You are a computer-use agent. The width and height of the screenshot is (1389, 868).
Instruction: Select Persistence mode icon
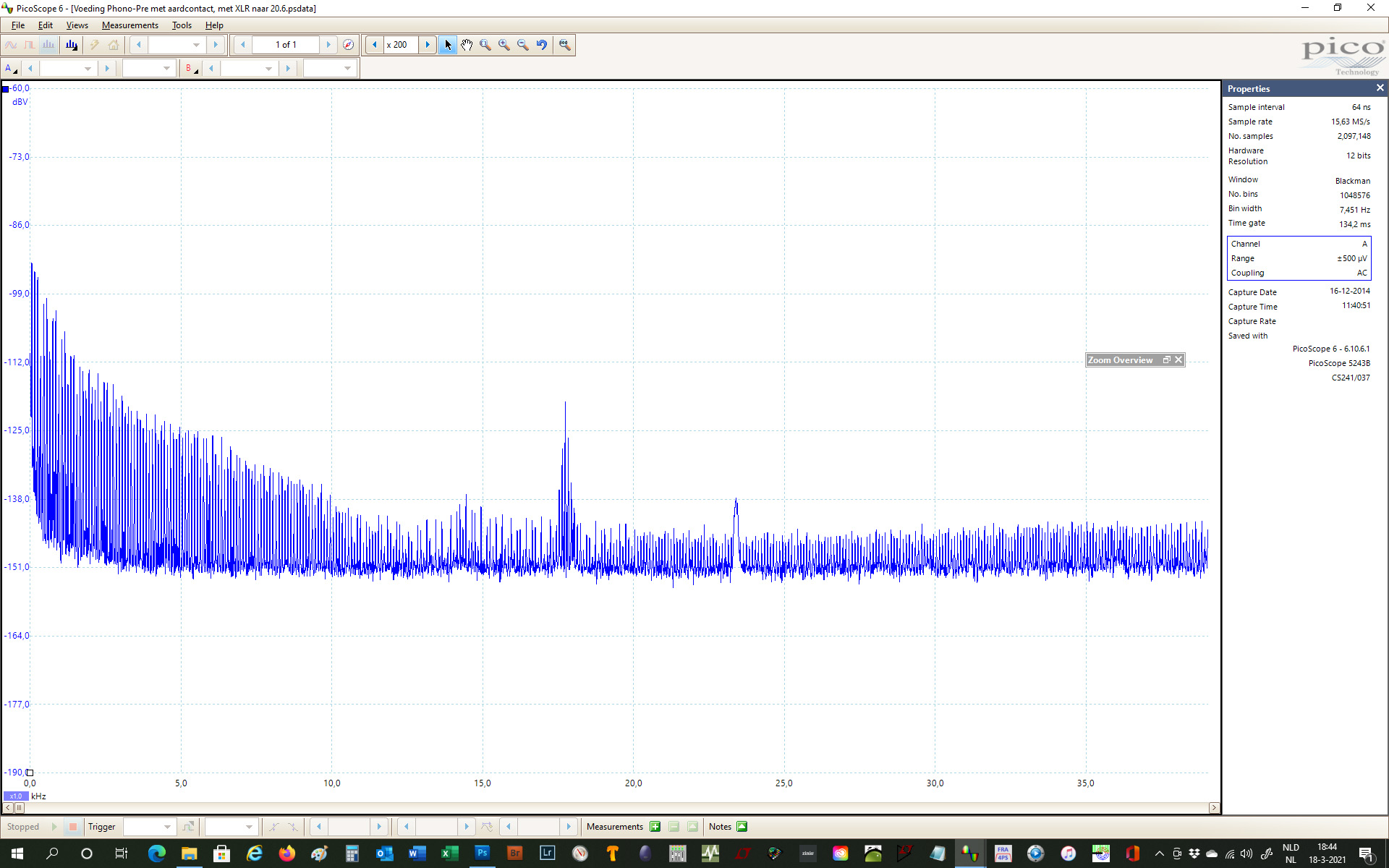[x=30, y=45]
